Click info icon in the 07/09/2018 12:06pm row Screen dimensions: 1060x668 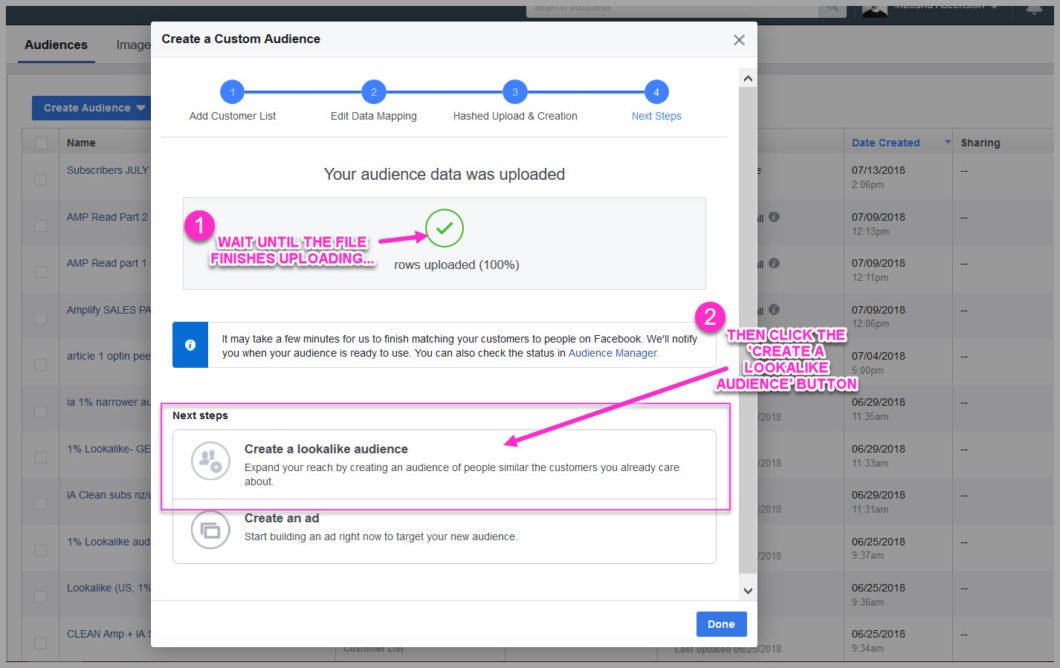point(774,310)
